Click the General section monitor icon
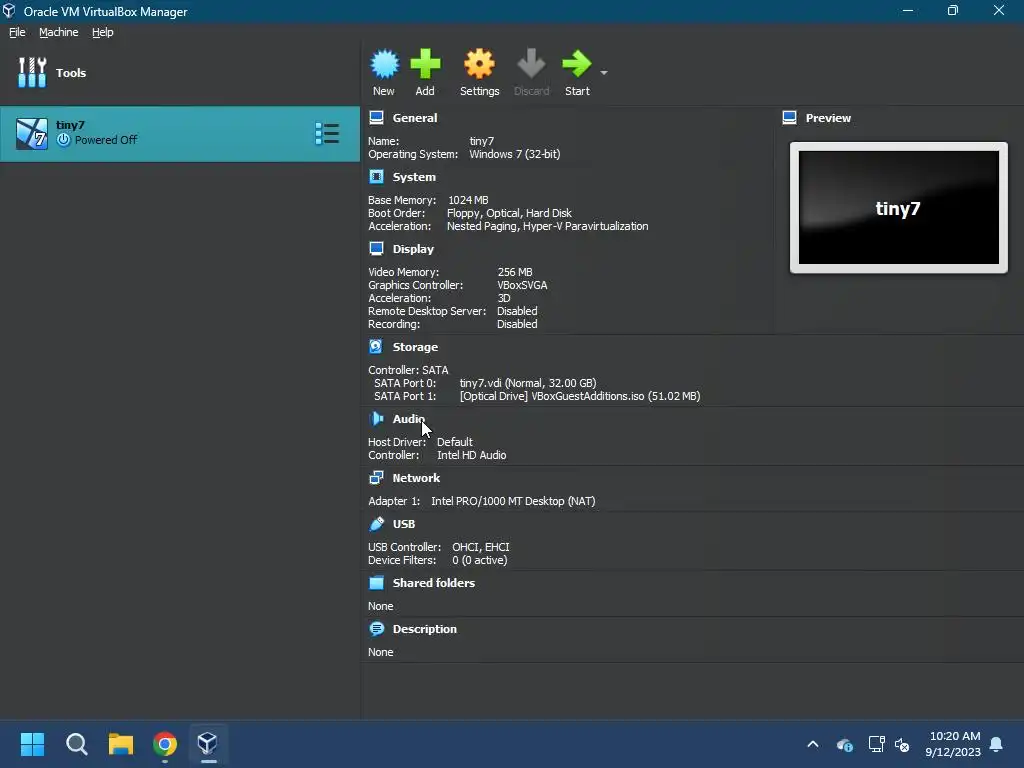This screenshot has height=768, width=1024. pyautogui.click(x=376, y=118)
